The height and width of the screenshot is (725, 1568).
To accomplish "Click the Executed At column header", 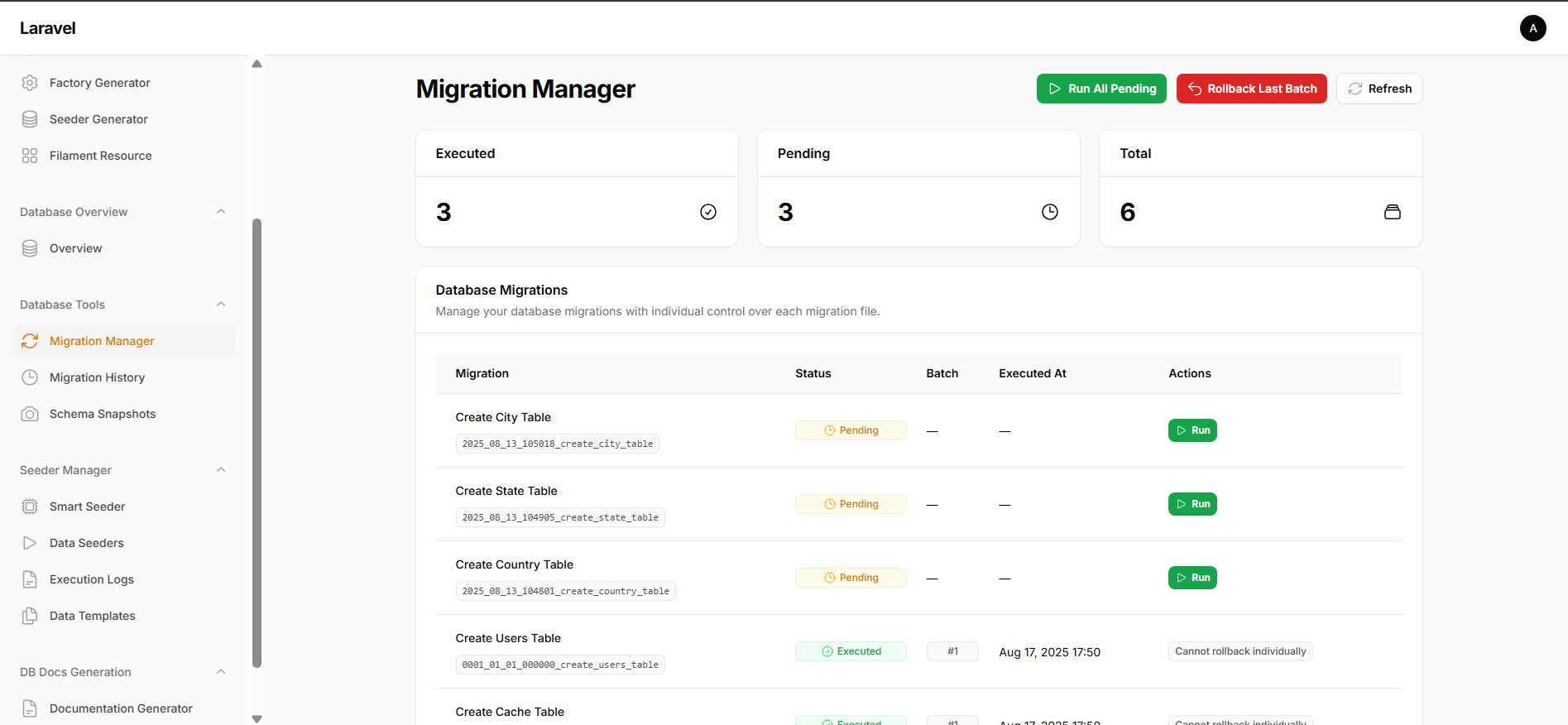I will (1033, 373).
